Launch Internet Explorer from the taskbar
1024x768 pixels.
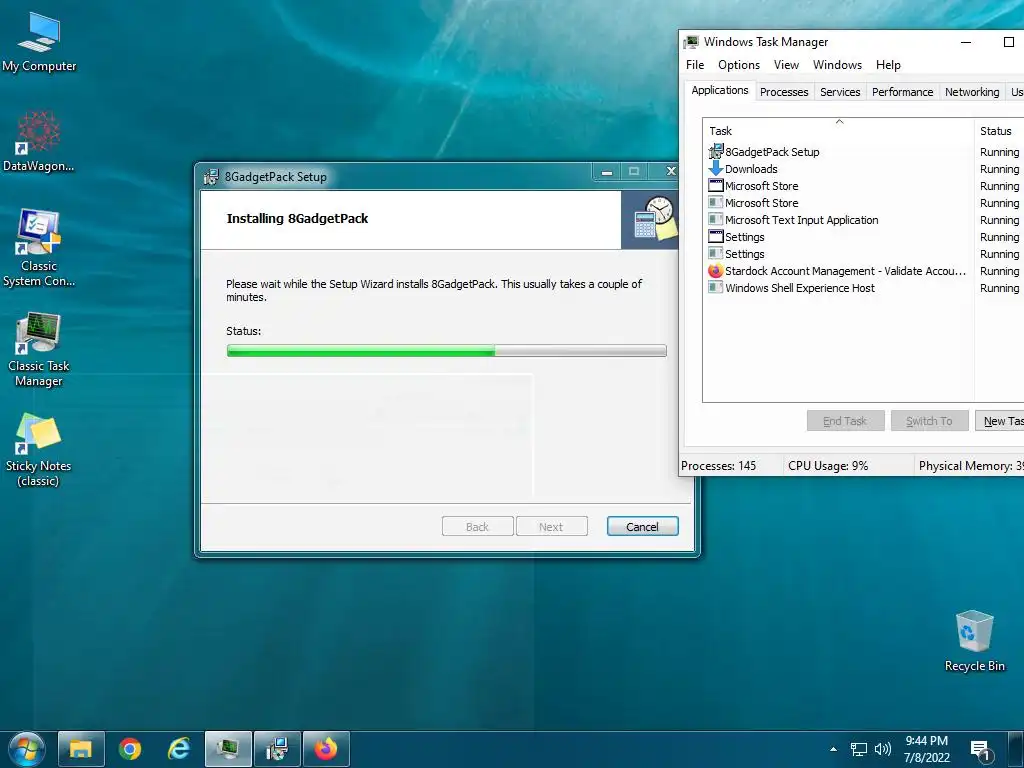(x=179, y=749)
